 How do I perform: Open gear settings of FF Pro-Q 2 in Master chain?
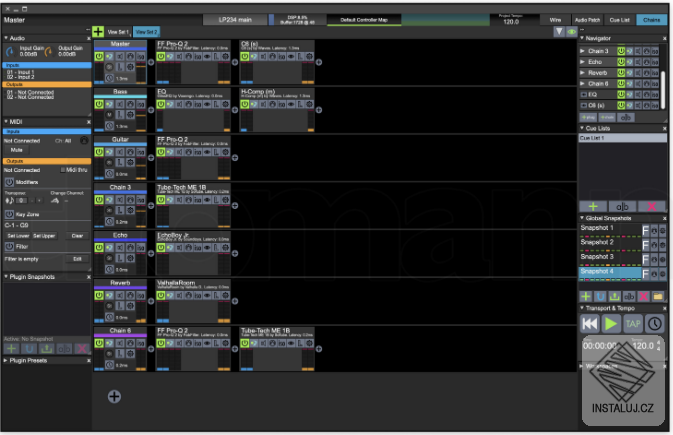pos(225,57)
